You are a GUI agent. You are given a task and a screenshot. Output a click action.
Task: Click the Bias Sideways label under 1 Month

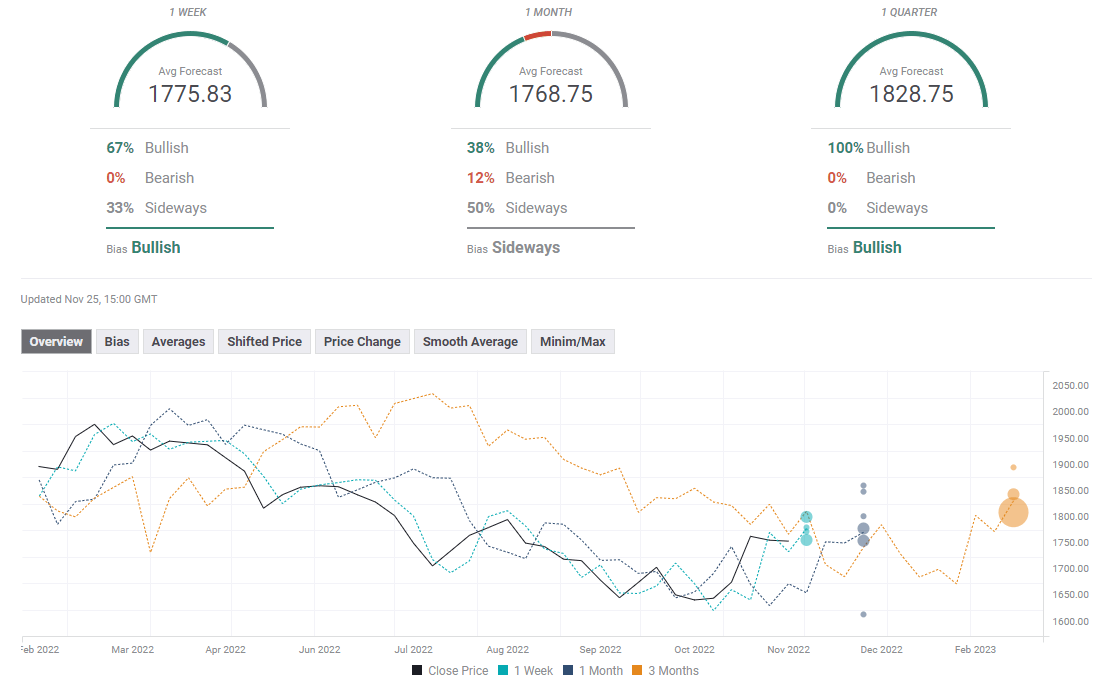coord(525,248)
